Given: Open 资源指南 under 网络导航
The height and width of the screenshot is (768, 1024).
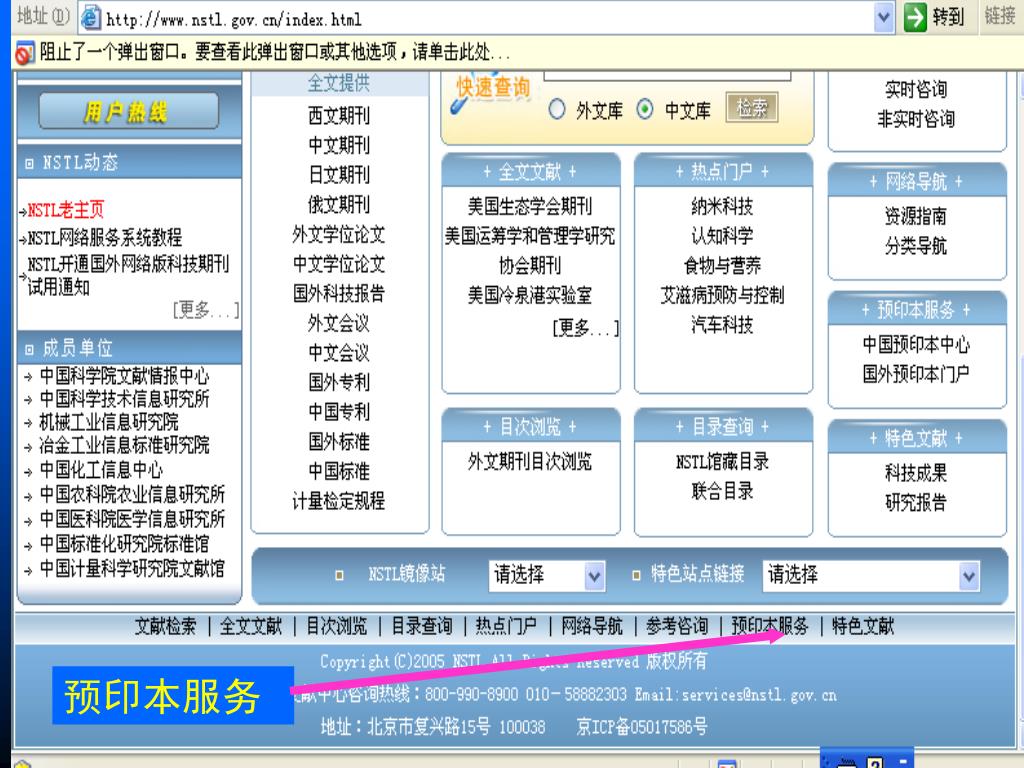Looking at the screenshot, I should pos(916,216).
